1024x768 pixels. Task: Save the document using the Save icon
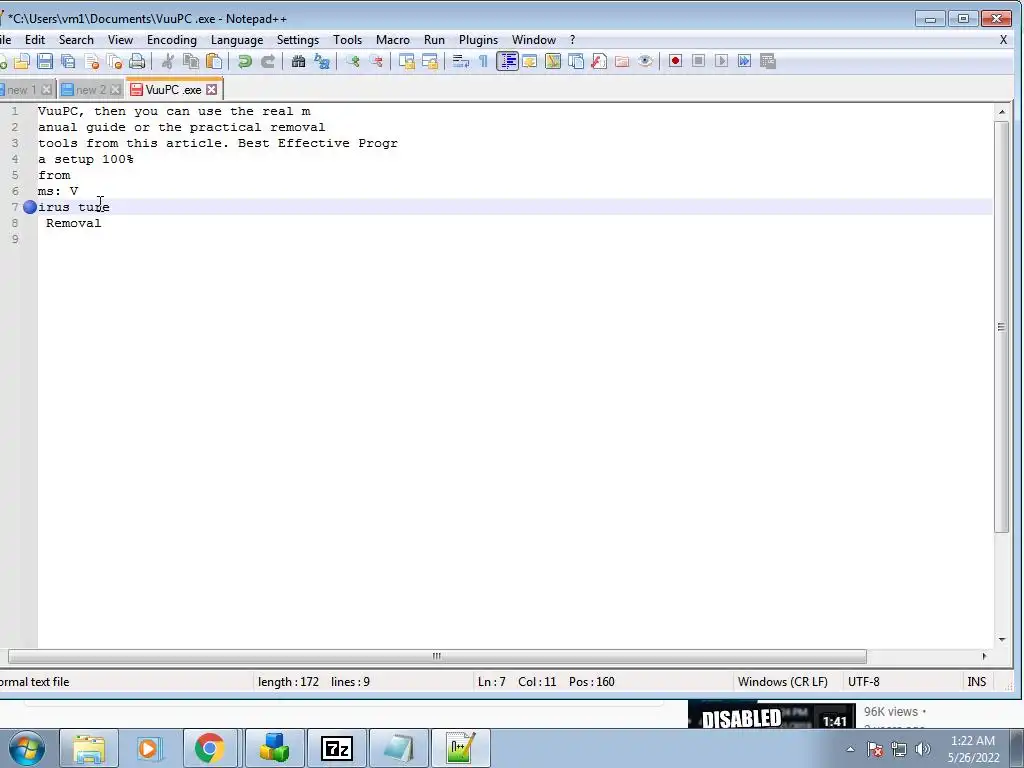44,61
